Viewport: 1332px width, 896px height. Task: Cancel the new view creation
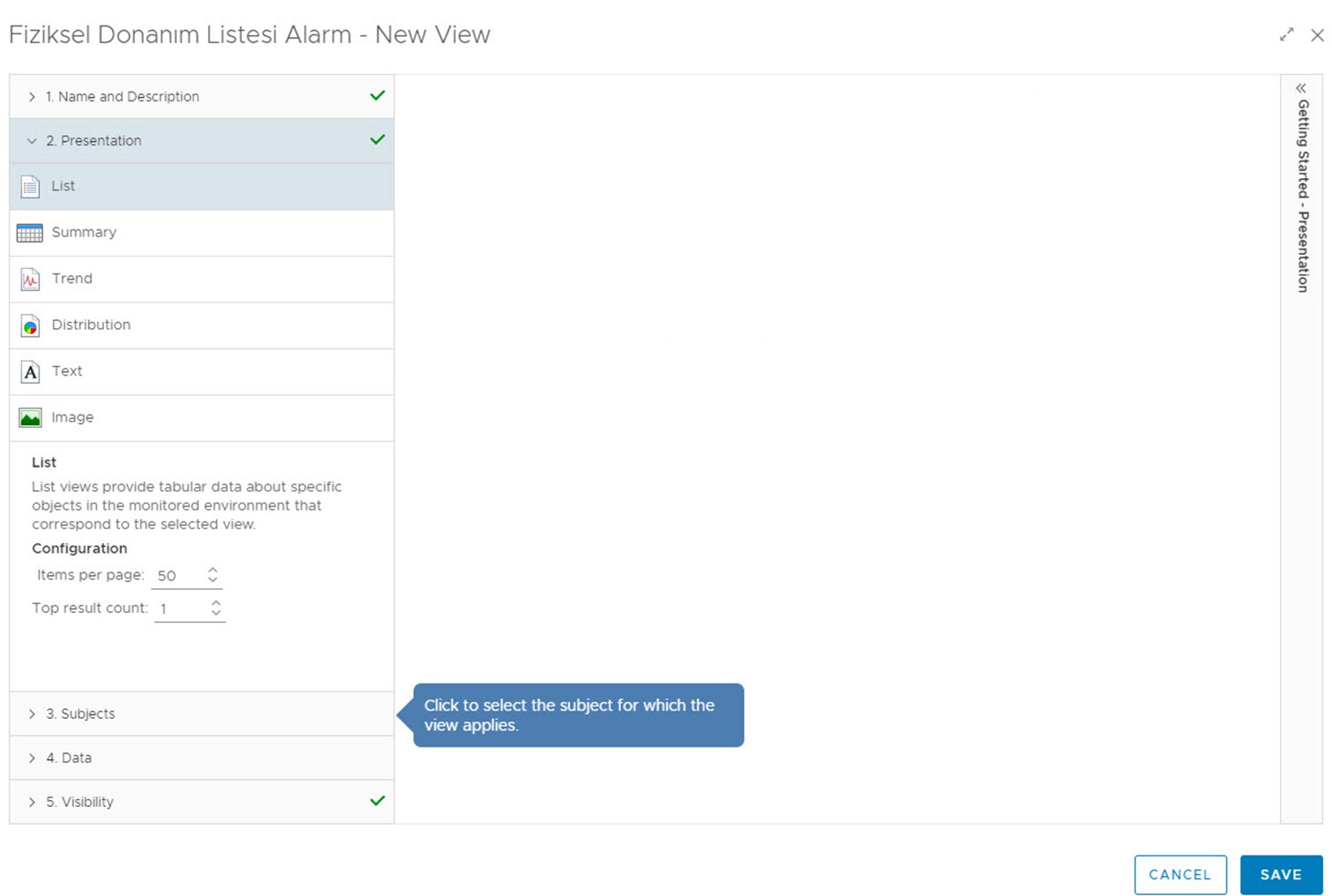coord(1179,875)
